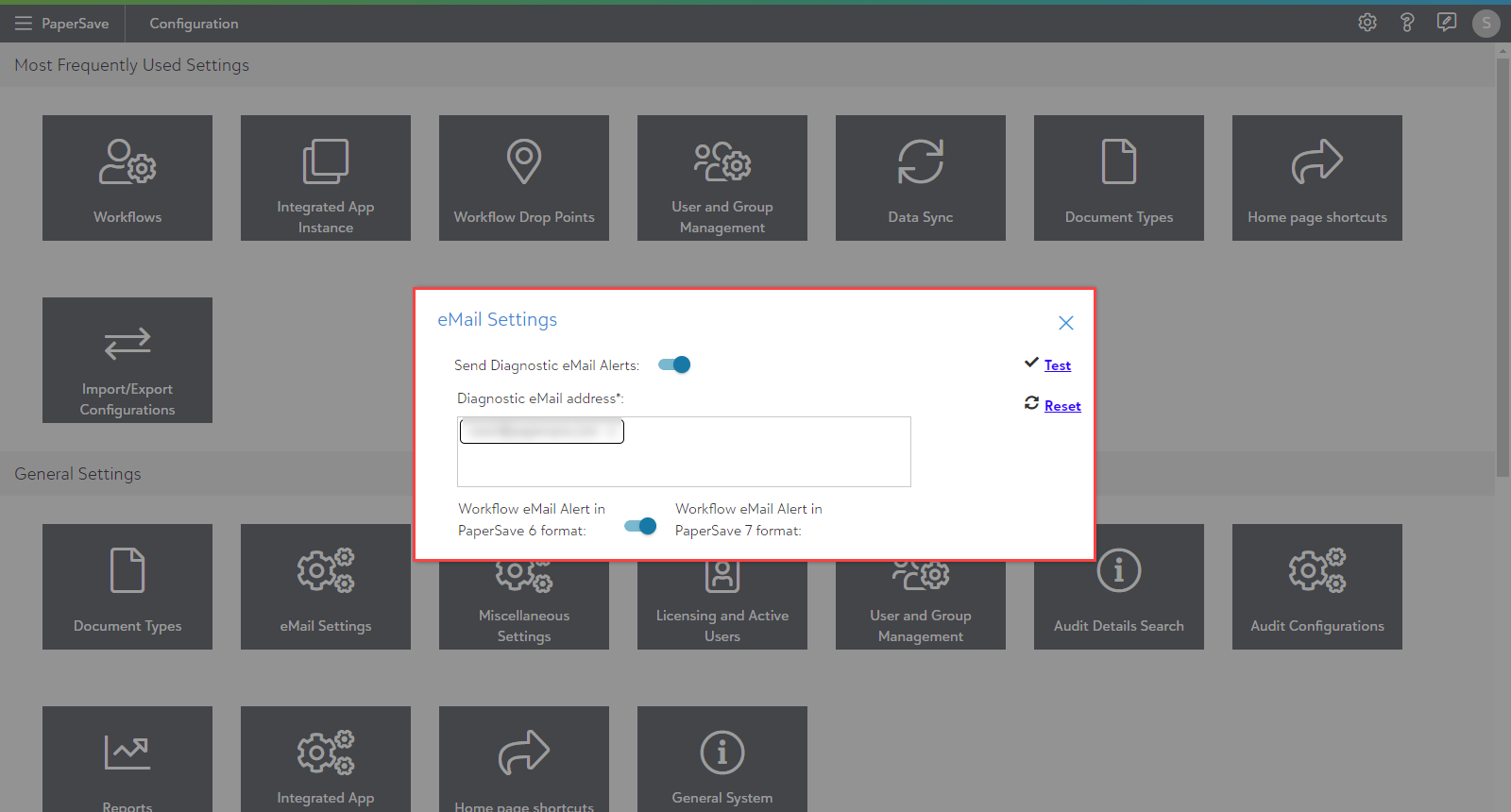Click the Configuration tab in header
1511x812 pixels.
(194, 24)
